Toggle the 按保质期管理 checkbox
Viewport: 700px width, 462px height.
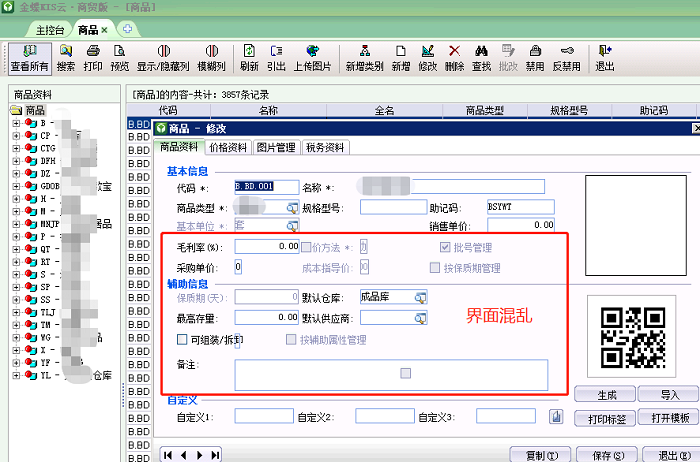tap(435, 268)
